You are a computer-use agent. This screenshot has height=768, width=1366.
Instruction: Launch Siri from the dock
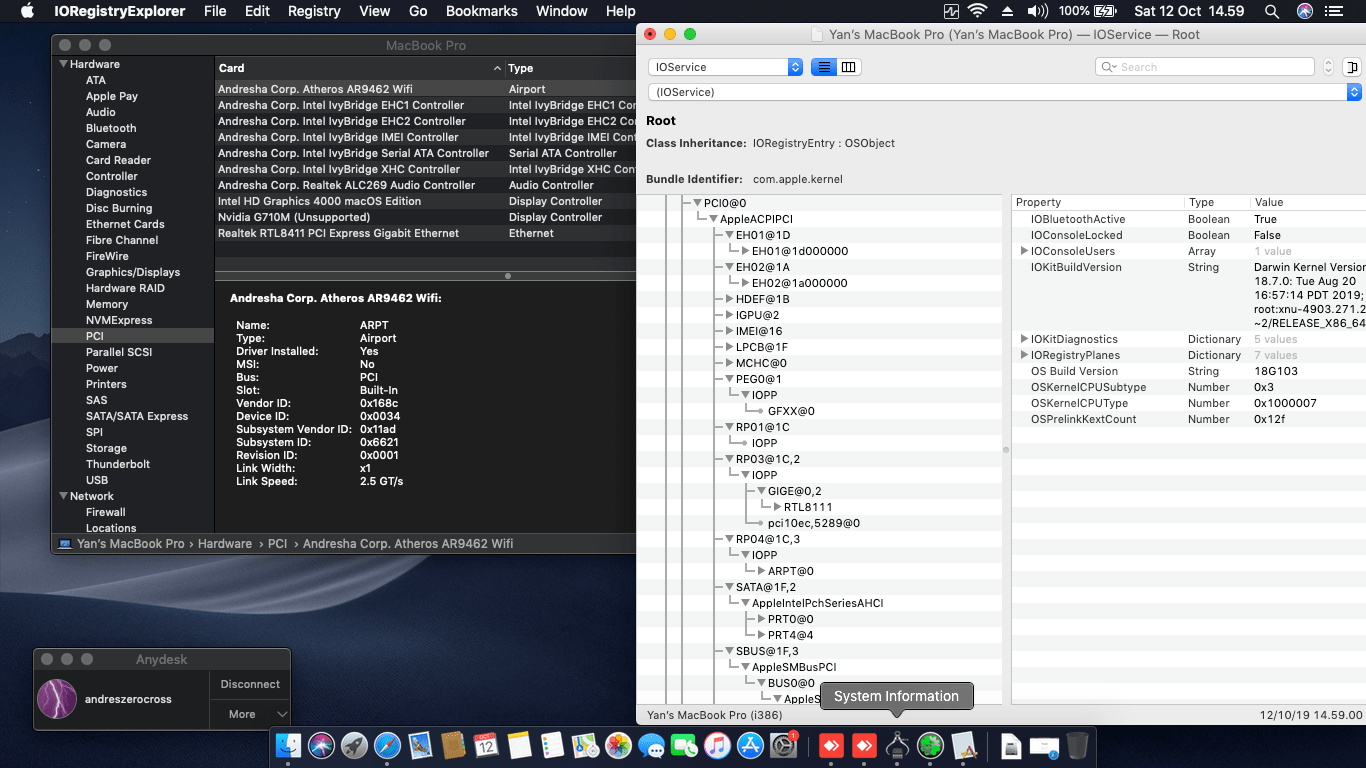[321, 745]
